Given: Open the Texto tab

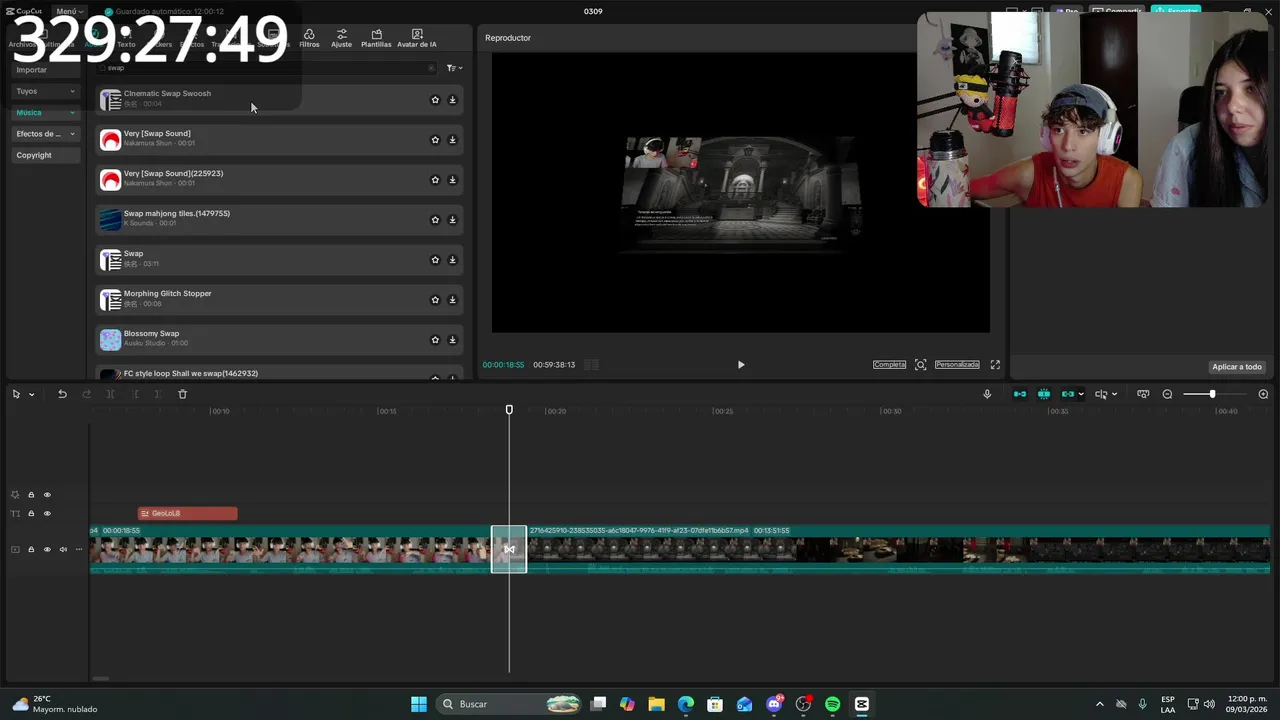Looking at the screenshot, I should tap(126, 38).
